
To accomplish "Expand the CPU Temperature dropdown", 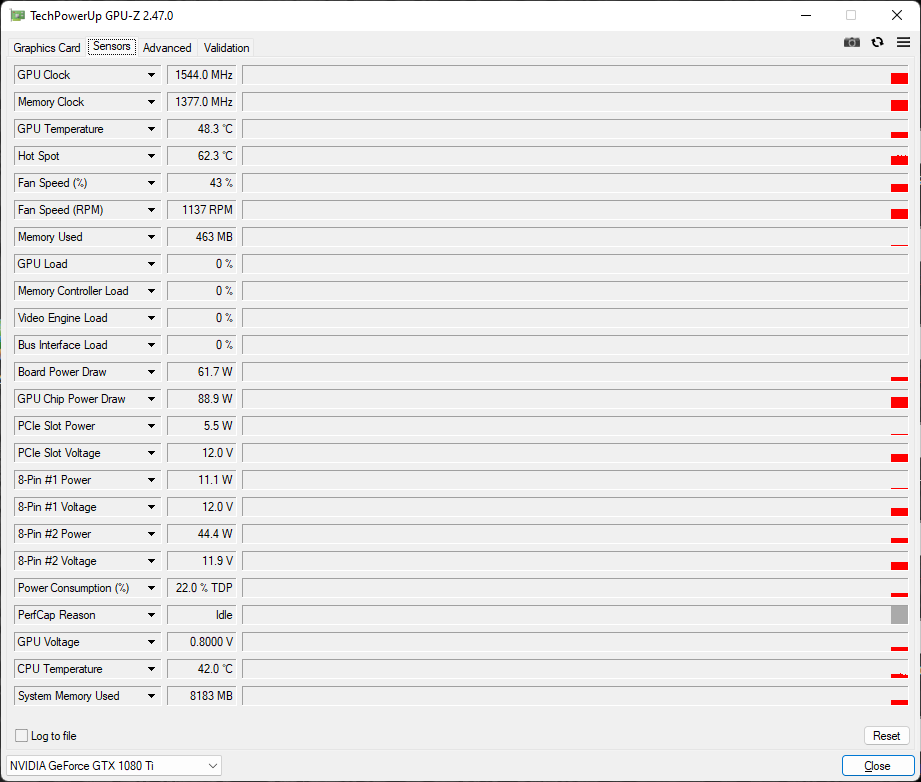I will click(151, 669).
